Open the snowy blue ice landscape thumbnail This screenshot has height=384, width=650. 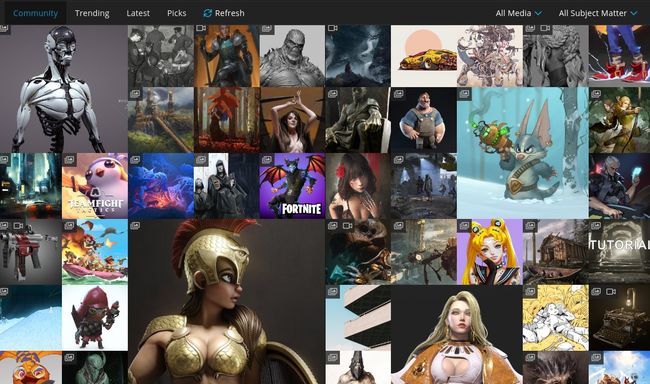pyautogui.click(x=31, y=318)
